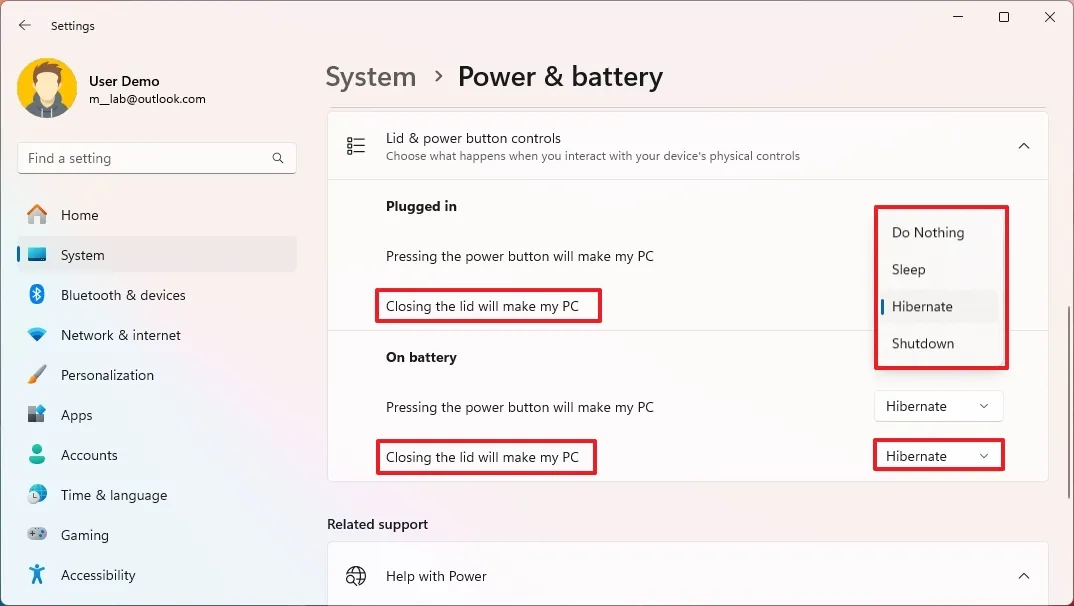Expand the Help with Power section
Screen dimensions: 1074x606
pyautogui.click(x=1023, y=576)
